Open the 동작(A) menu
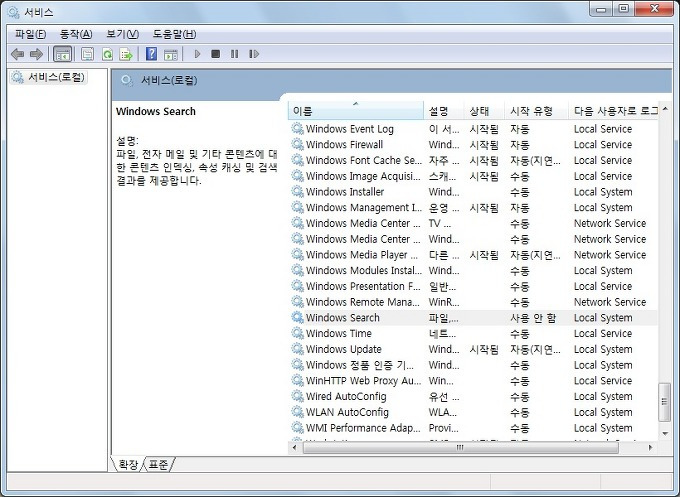The width and height of the screenshot is (680, 497). tap(76, 34)
